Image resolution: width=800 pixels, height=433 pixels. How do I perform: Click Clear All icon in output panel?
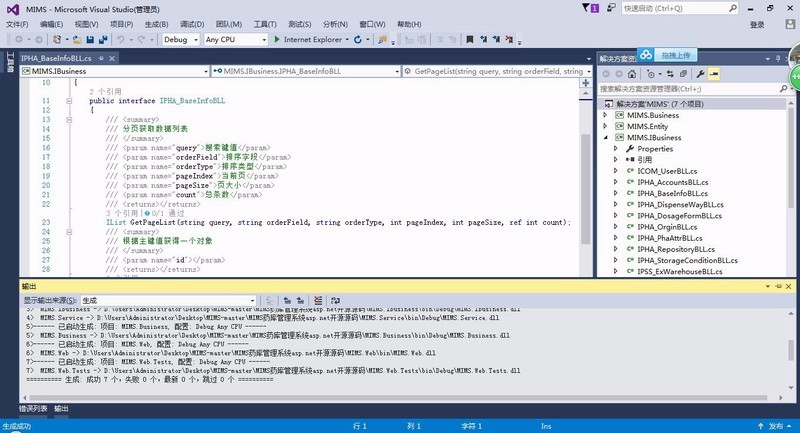(x=318, y=300)
